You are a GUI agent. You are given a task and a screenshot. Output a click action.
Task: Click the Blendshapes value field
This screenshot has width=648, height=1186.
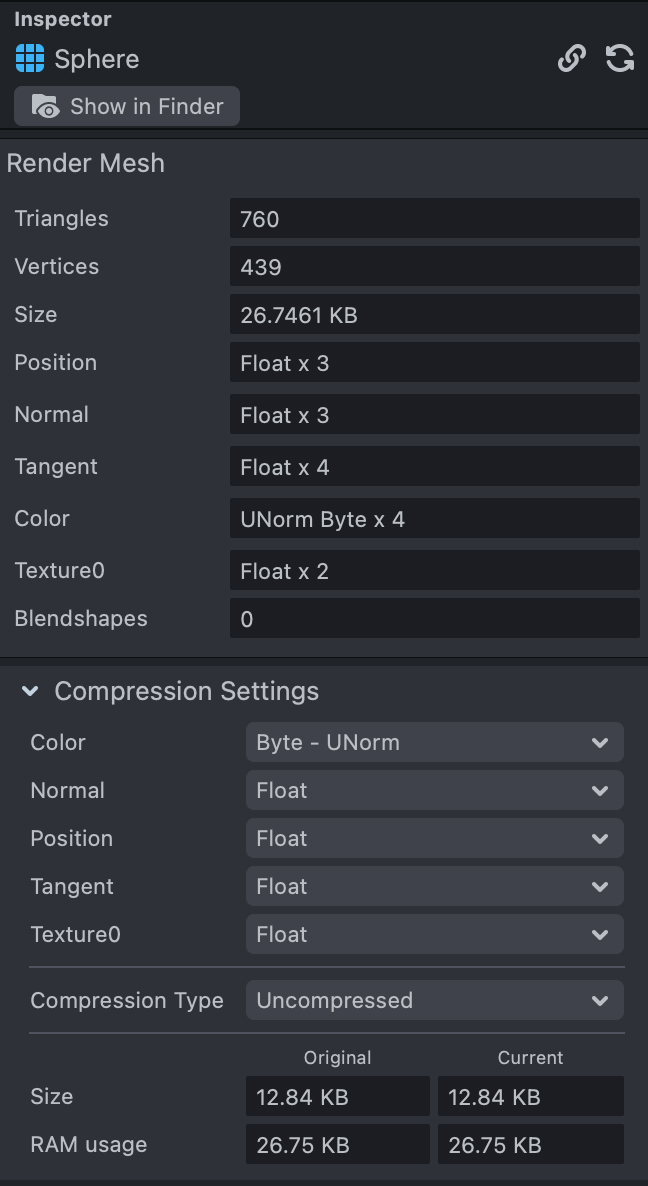(x=434, y=619)
